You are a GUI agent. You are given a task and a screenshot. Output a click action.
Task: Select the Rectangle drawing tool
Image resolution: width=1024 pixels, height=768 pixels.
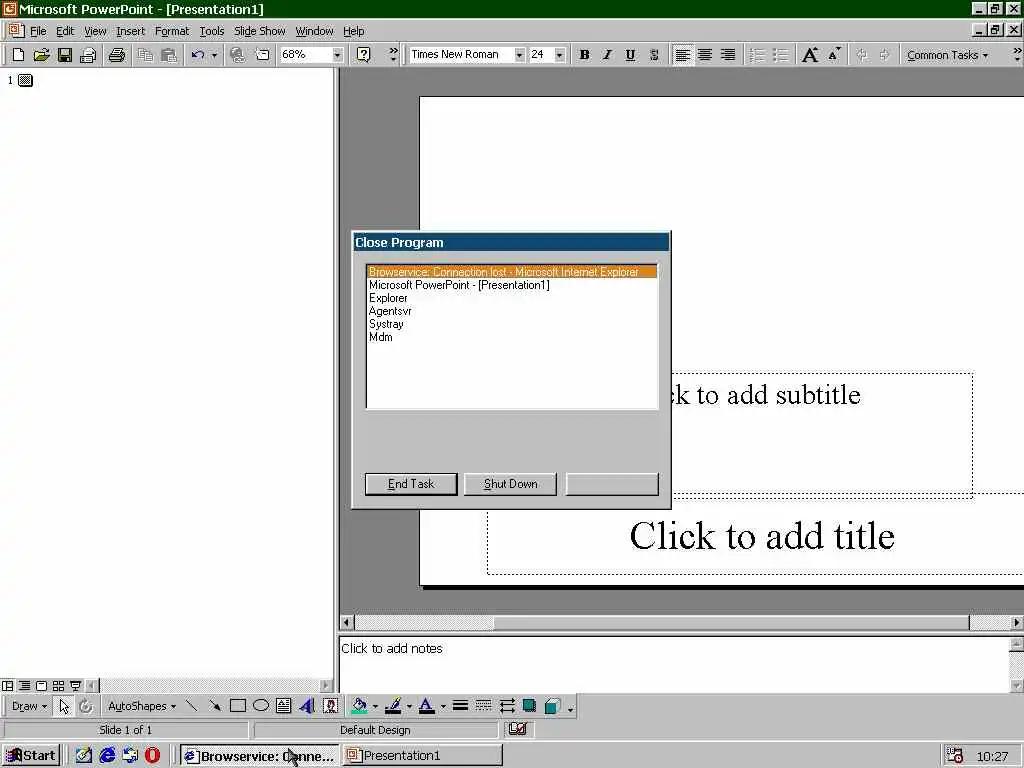click(x=238, y=706)
